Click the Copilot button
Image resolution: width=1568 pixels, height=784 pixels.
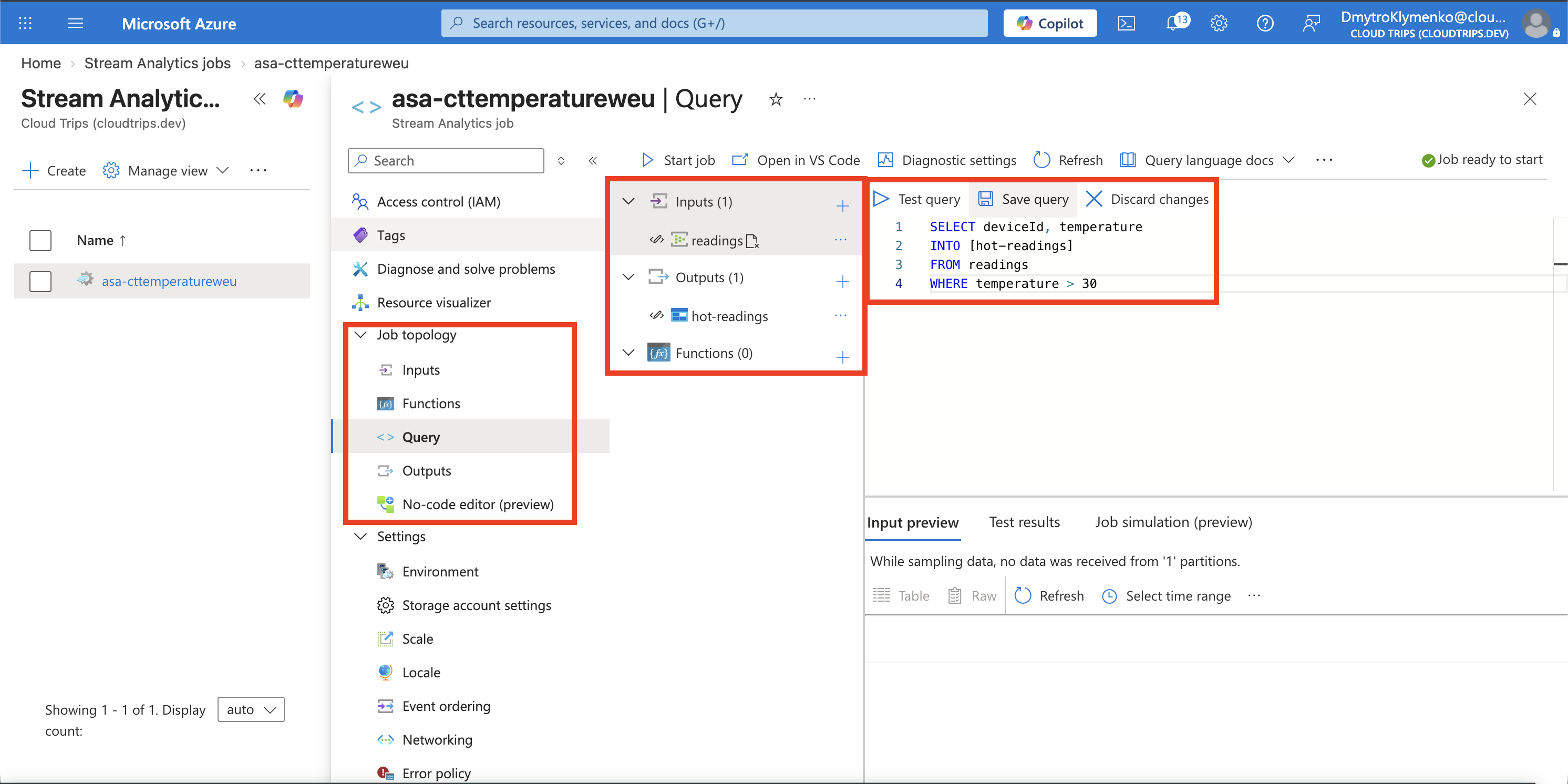1050,23
